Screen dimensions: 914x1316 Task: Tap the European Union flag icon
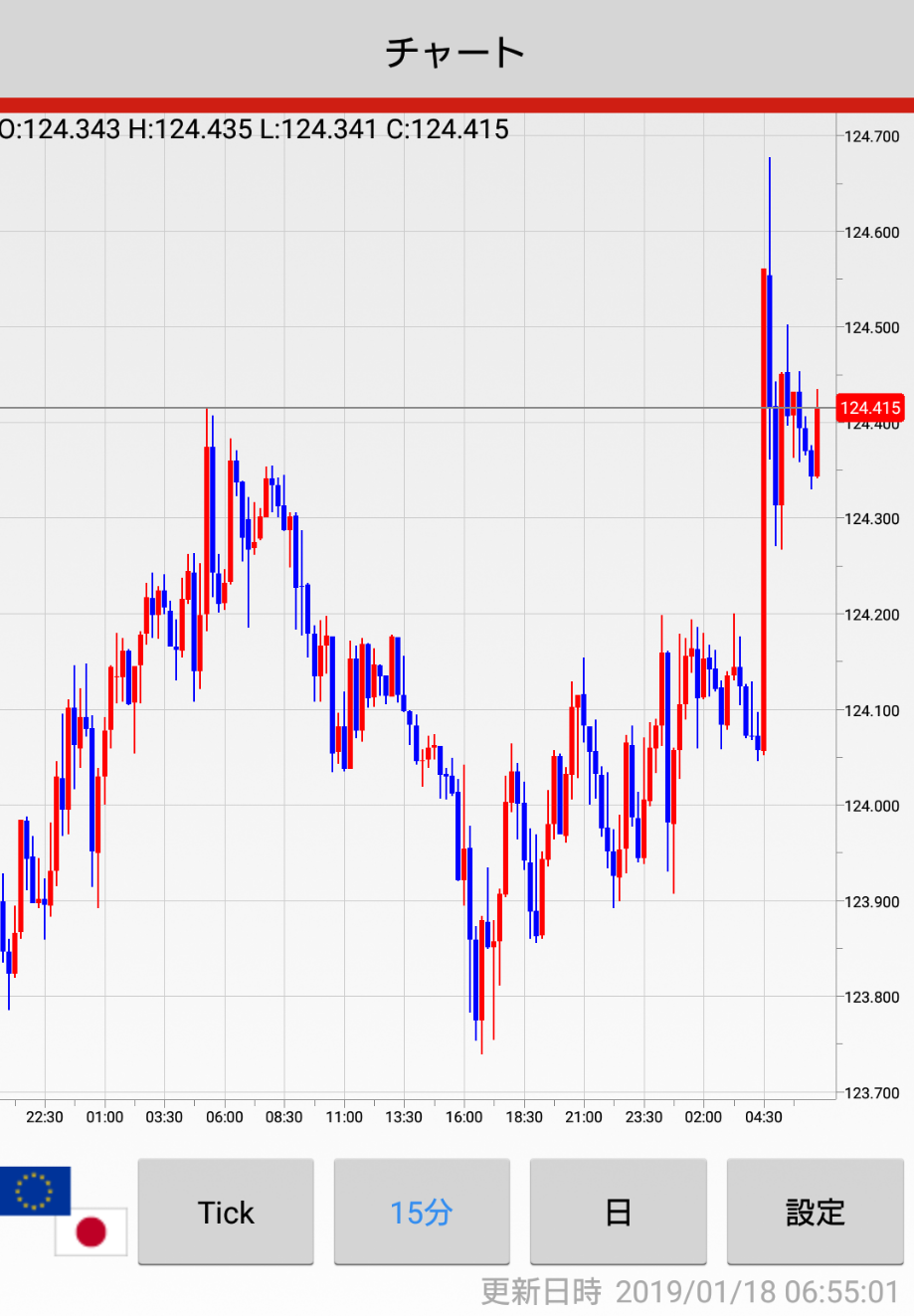pos(35,1191)
